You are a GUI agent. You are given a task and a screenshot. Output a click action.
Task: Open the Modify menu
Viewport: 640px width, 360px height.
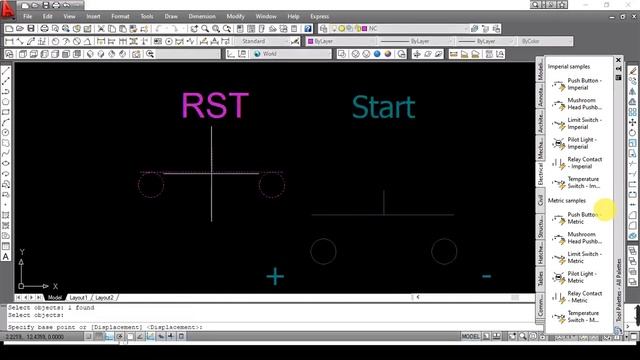click(236, 16)
